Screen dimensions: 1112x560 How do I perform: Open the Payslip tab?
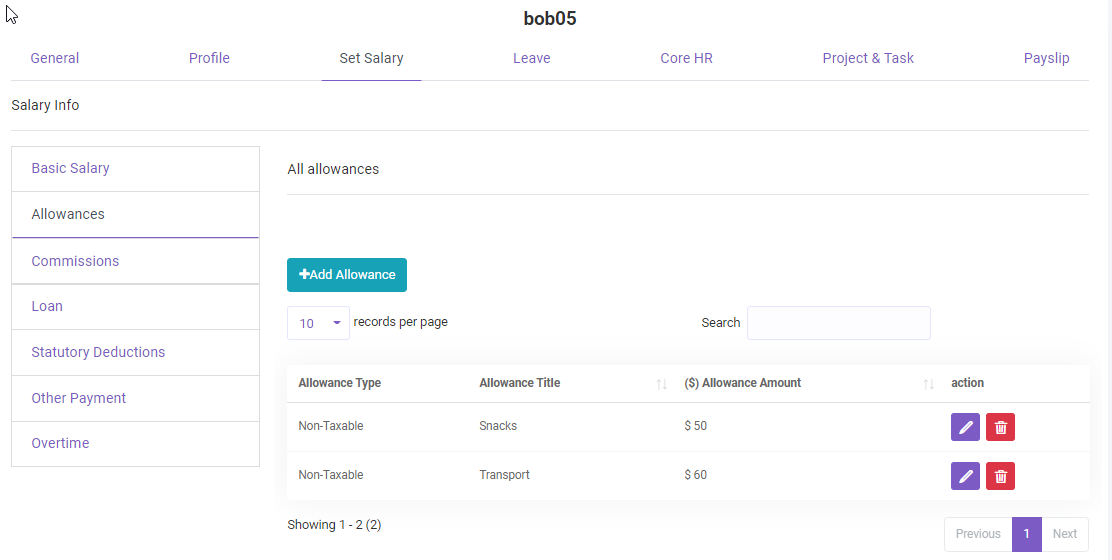1046,58
